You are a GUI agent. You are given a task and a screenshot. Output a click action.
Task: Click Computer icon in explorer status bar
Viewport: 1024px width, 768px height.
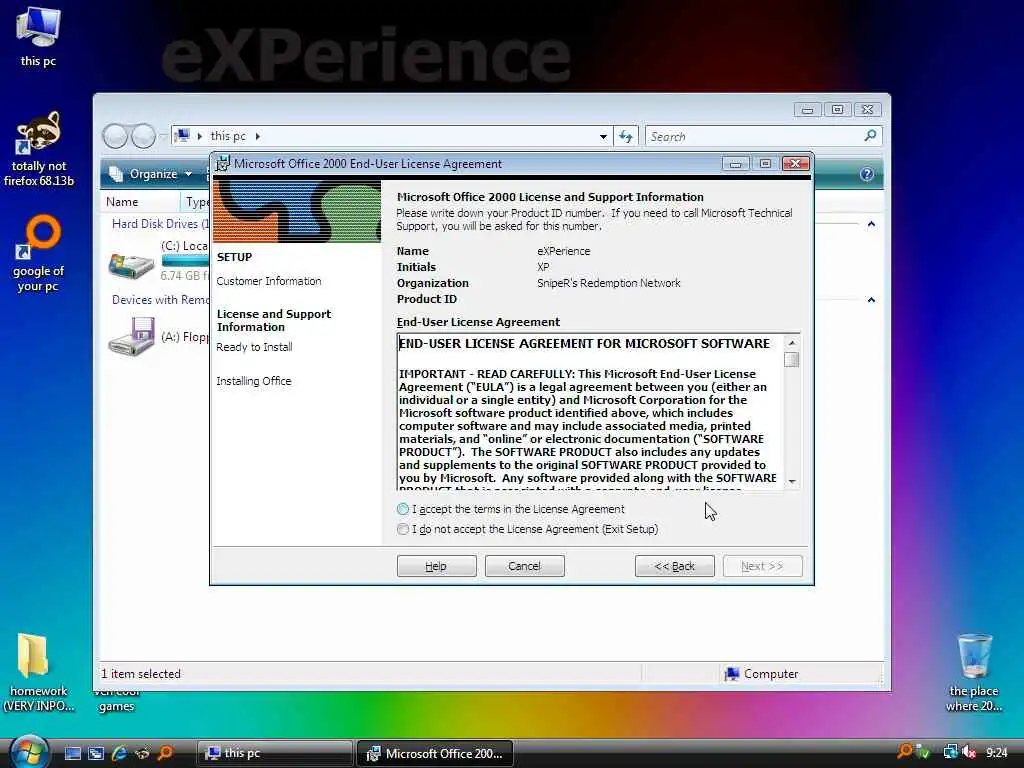[x=731, y=673]
